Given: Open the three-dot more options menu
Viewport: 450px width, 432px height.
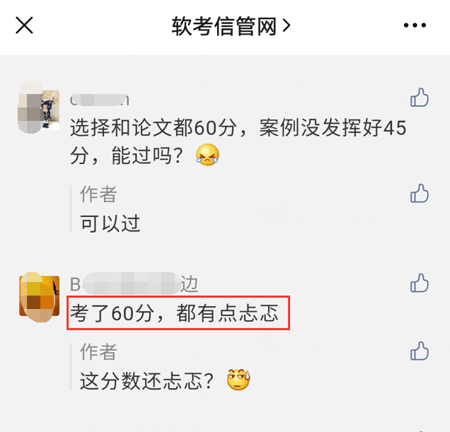Looking at the screenshot, I should pos(415,25).
